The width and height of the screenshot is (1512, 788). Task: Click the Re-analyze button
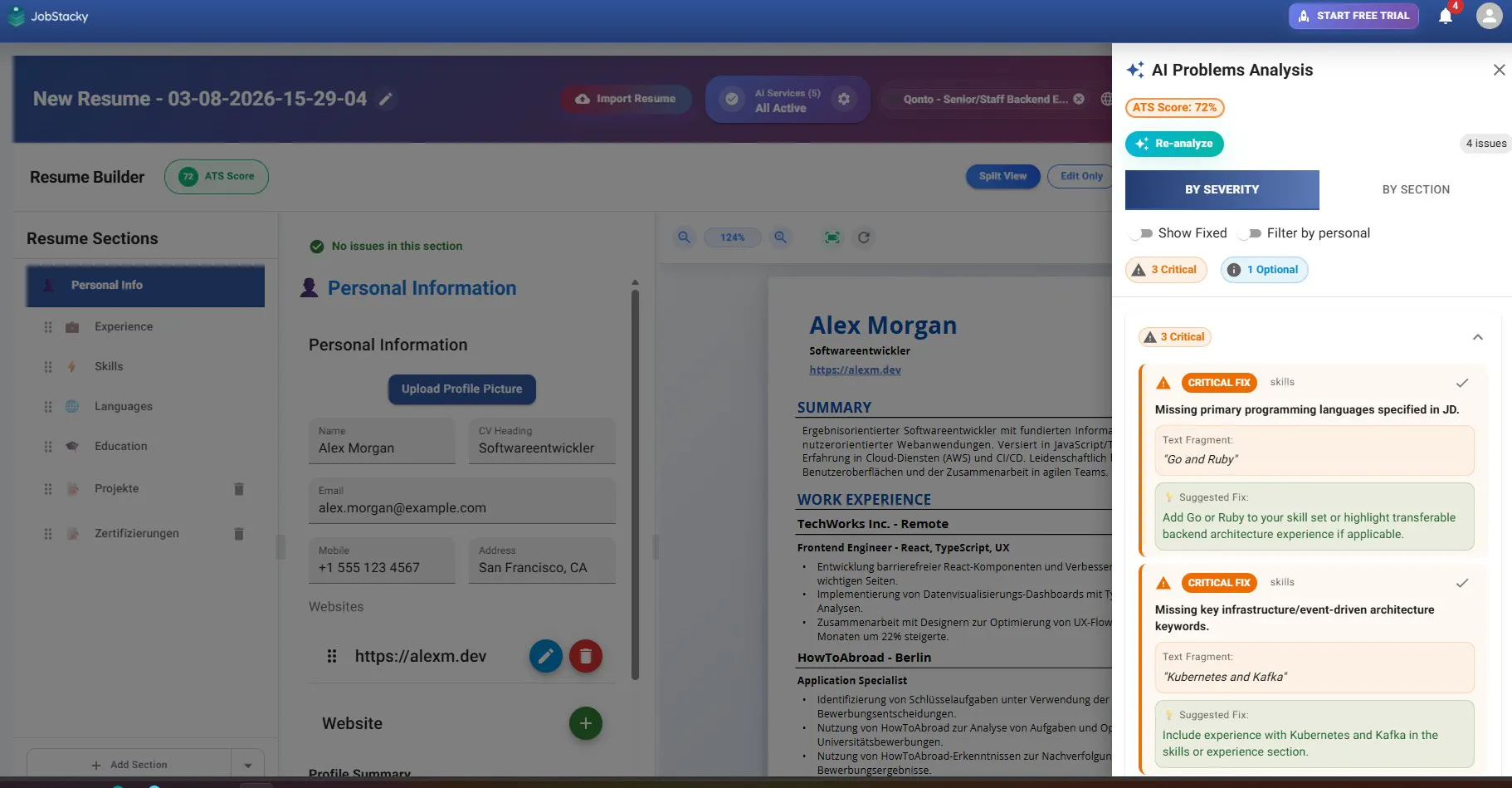coord(1174,144)
